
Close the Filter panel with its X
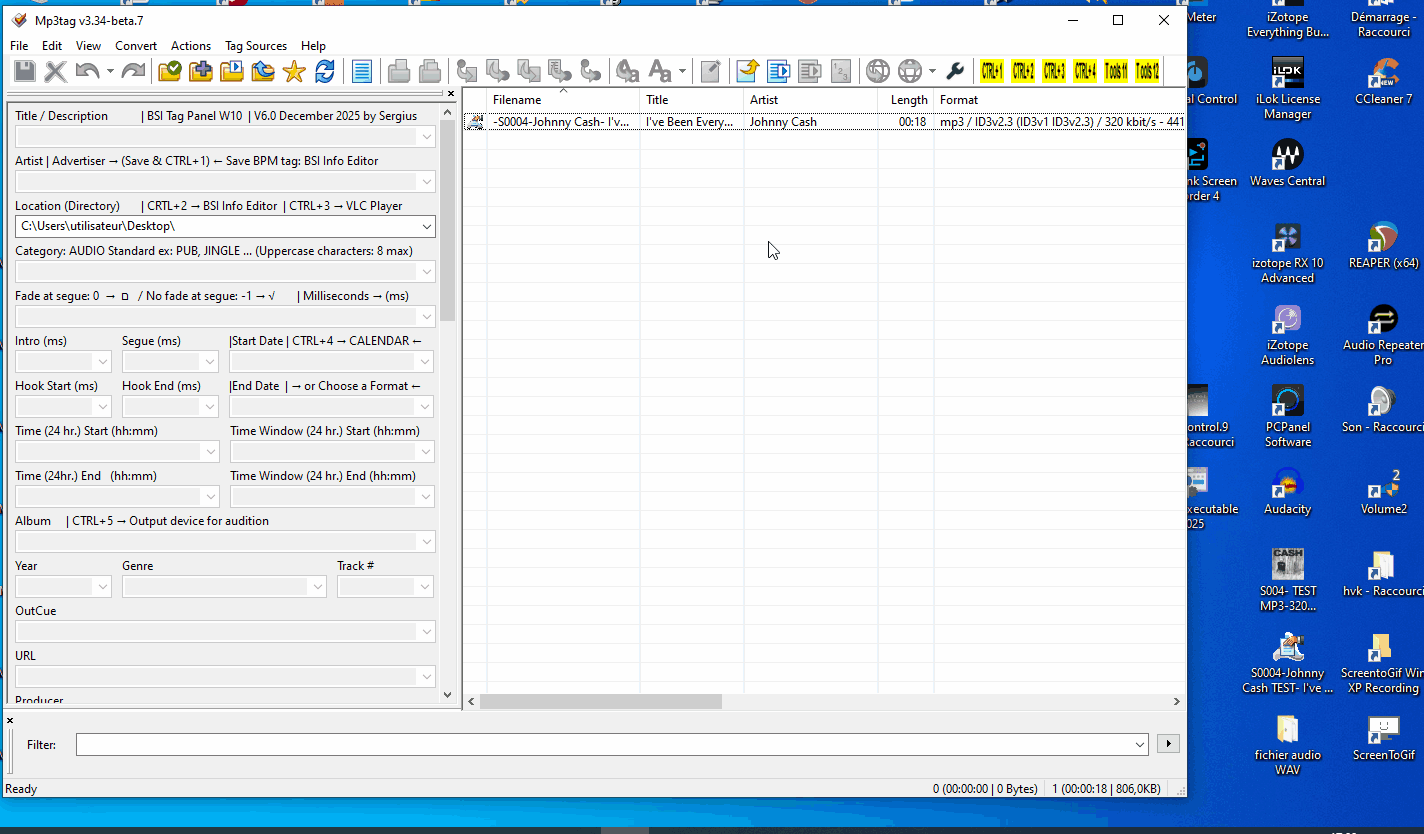point(10,721)
